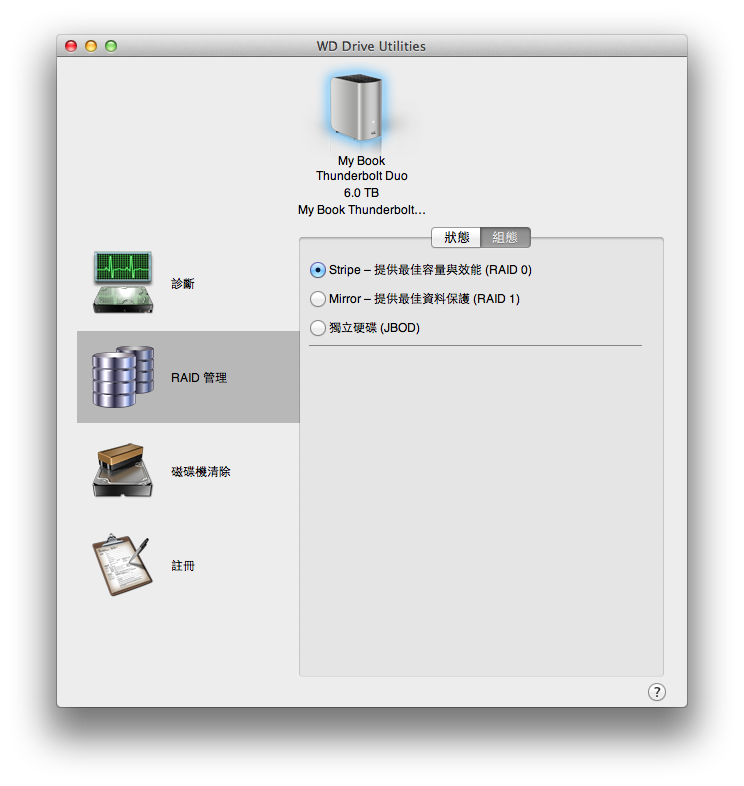Image resolution: width=744 pixels, height=786 pixels.
Task: Open the 磁碟機清除 sidebar label
Action: (x=201, y=471)
